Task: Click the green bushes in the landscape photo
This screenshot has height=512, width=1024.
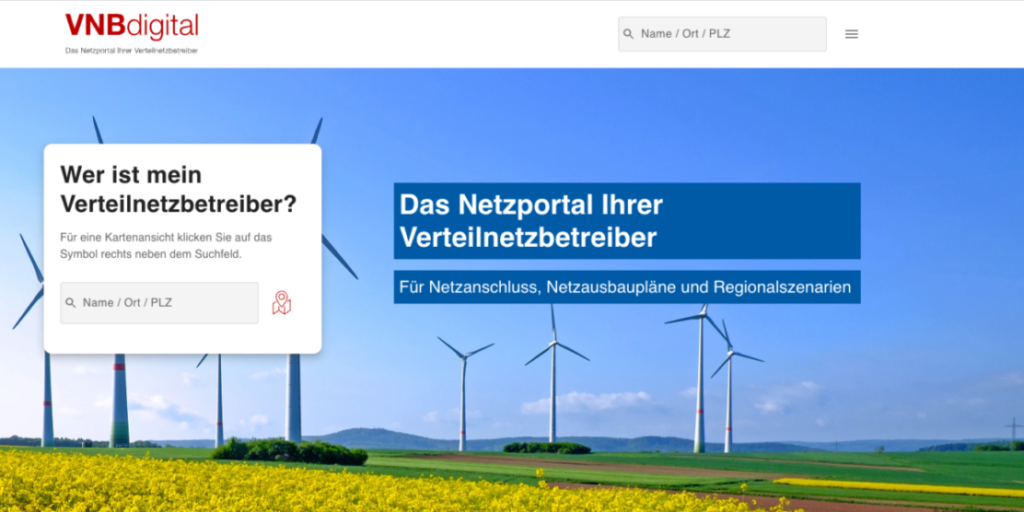Action: 290,451
